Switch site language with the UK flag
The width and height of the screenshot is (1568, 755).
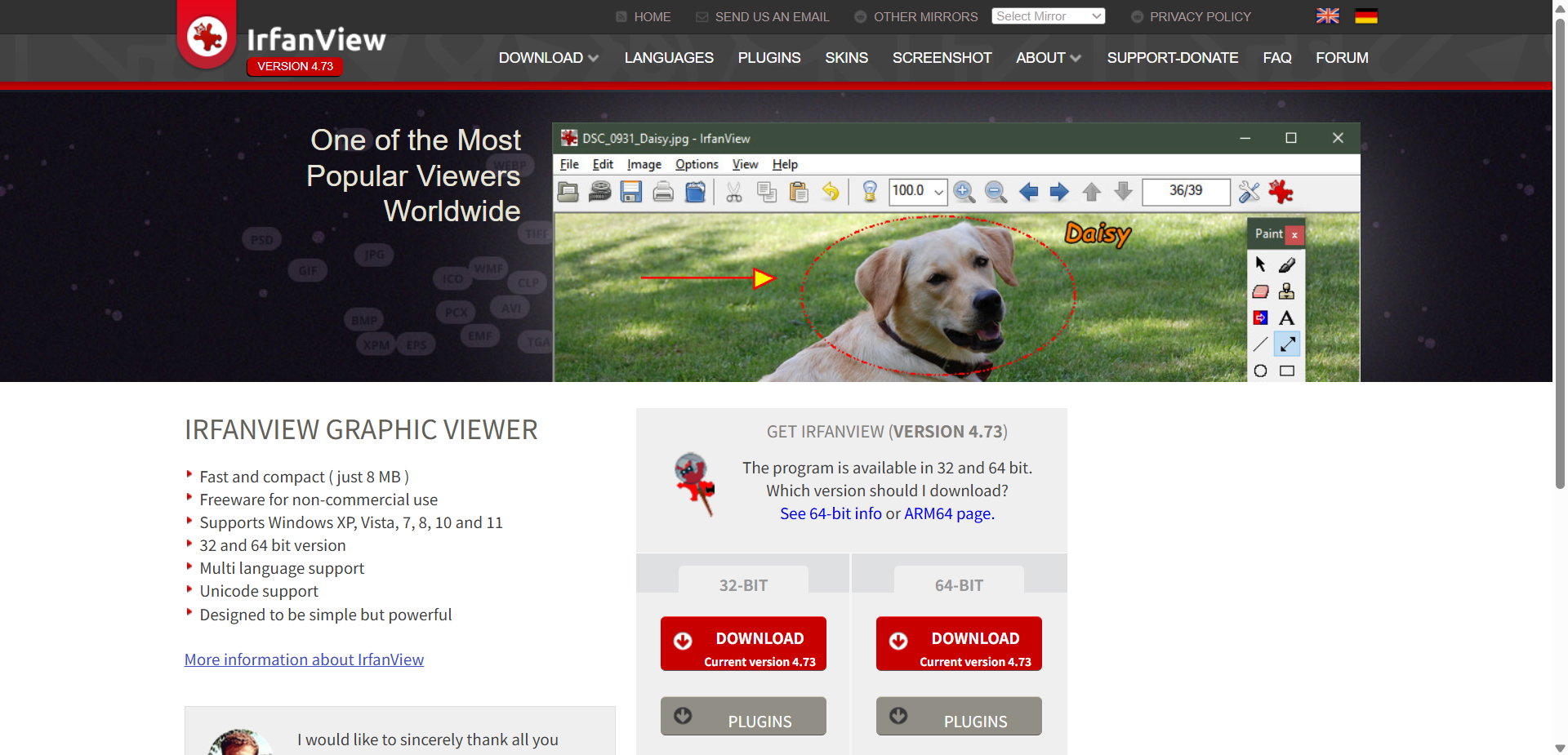pos(1328,16)
